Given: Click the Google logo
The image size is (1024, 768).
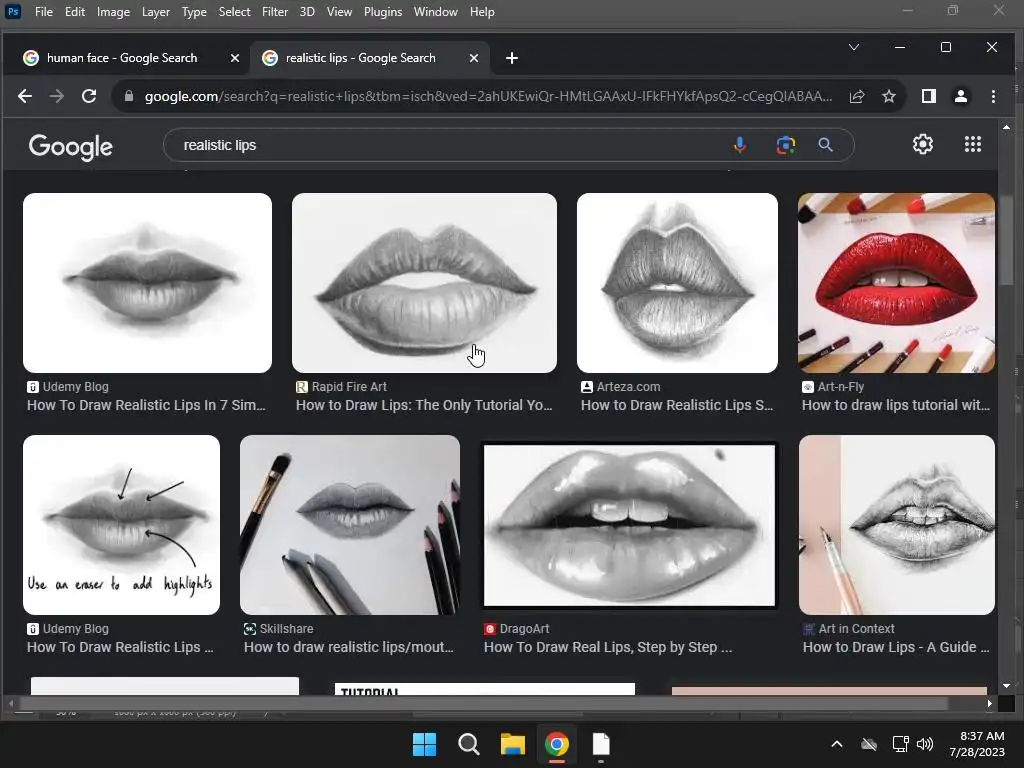Looking at the screenshot, I should (71, 146).
